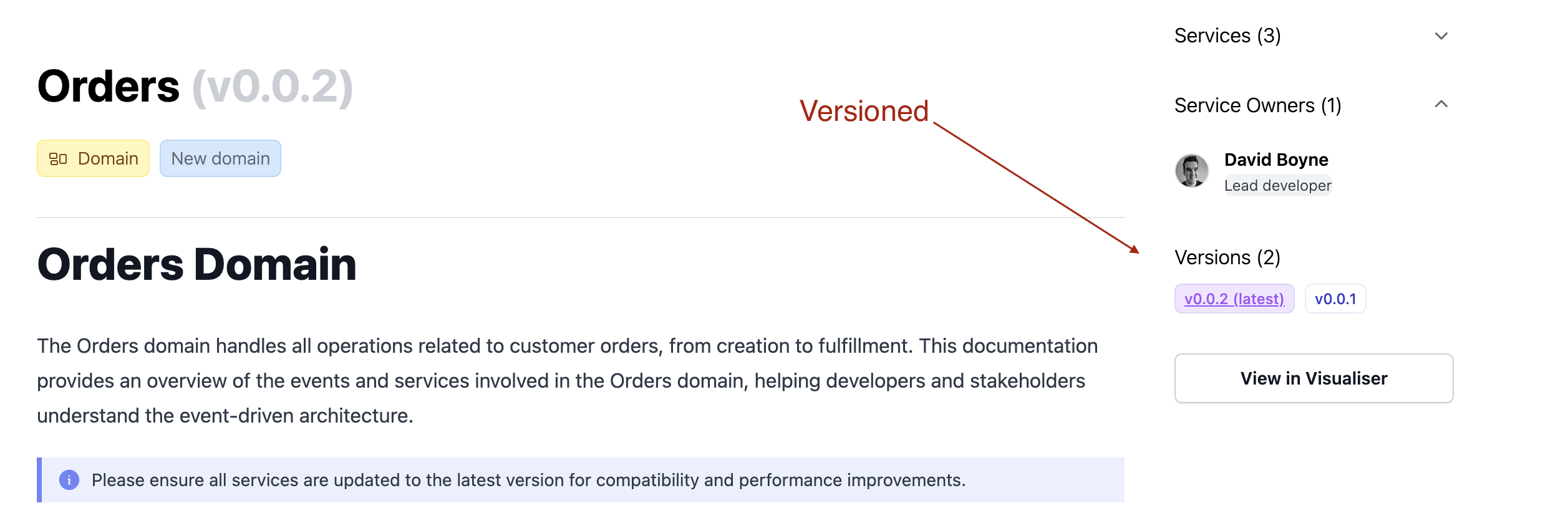The width and height of the screenshot is (1568, 531).
Task: Click the red Versioned annotation text
Action: coord(864,112)
